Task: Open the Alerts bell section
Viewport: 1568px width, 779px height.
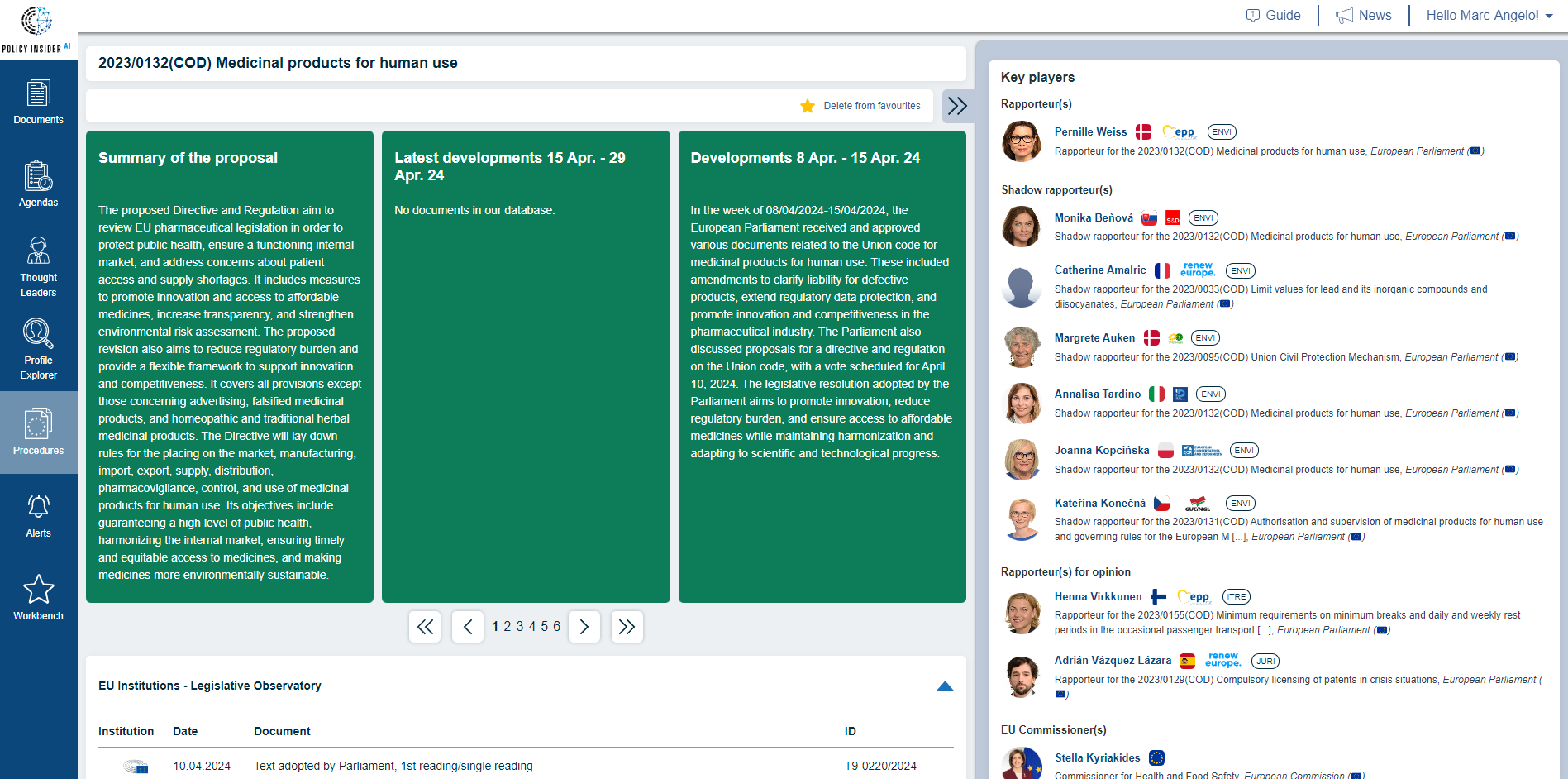Action: click(38, 515)
